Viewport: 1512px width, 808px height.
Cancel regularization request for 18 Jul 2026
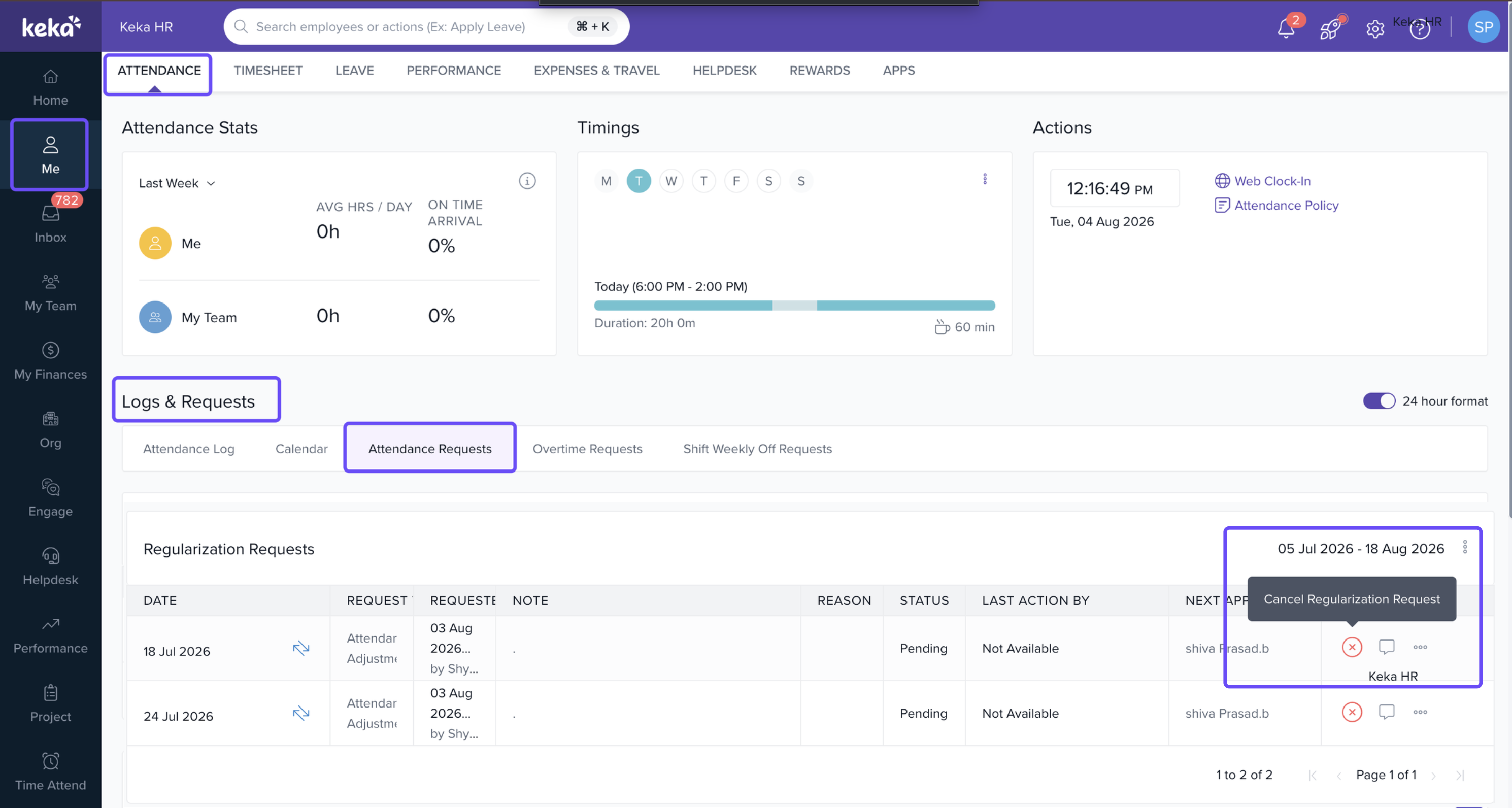click(1352, 647)
